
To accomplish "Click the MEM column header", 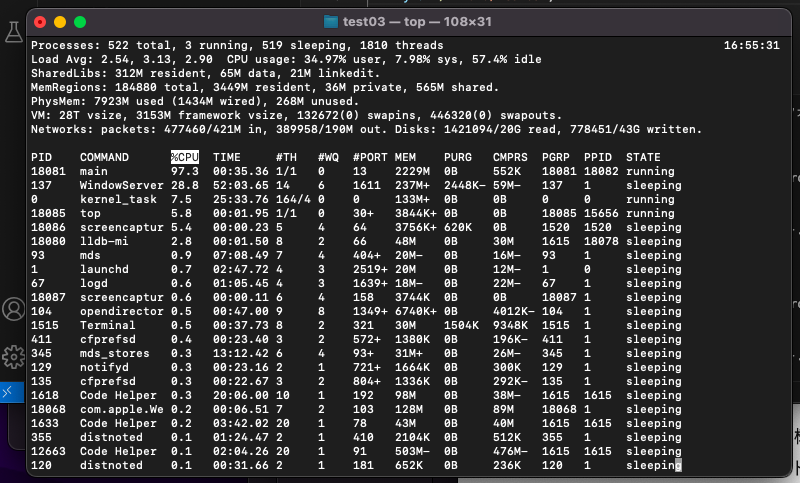I will (405, 157).
